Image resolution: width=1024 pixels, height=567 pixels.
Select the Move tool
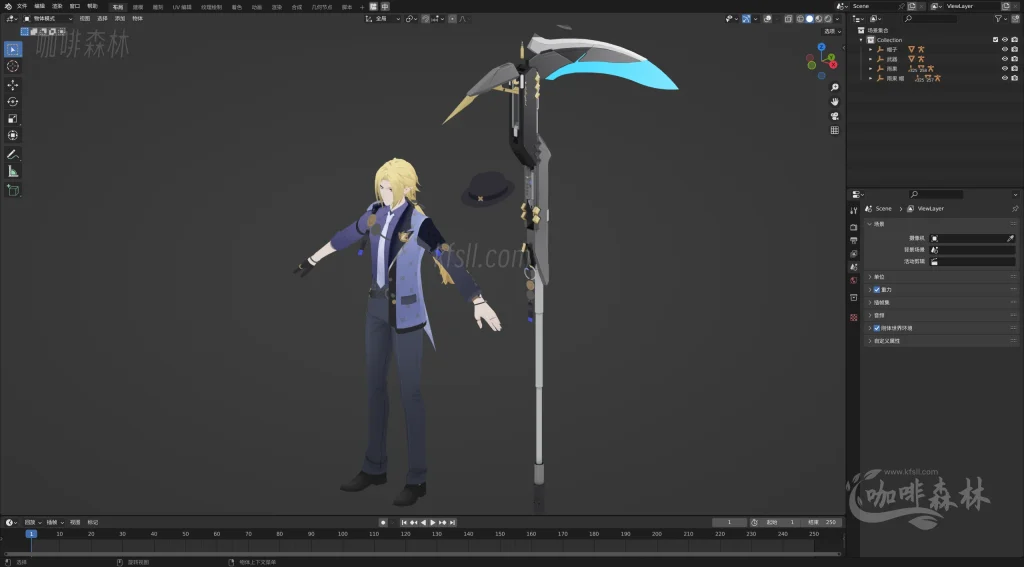click(12, 85)
